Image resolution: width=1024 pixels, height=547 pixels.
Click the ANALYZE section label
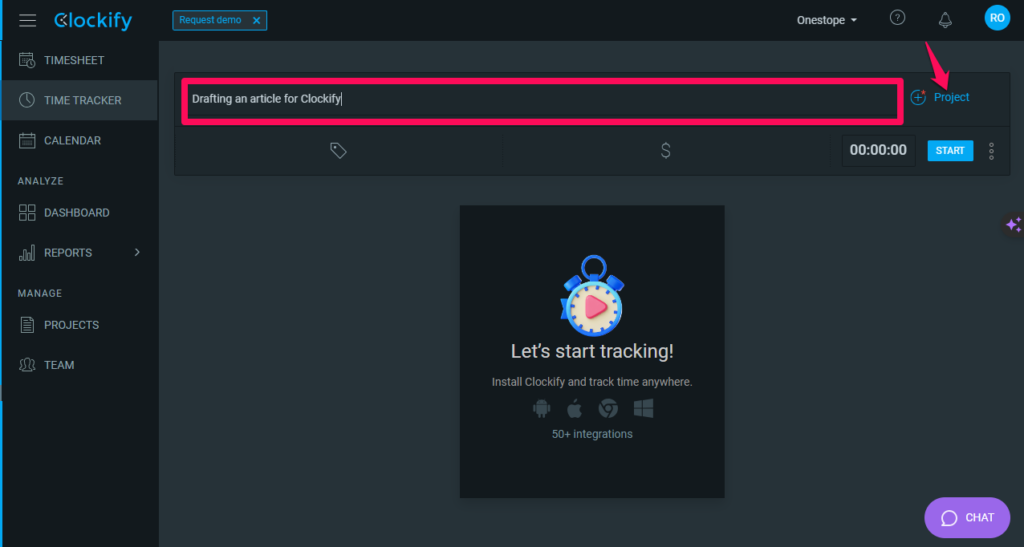pyautogui.click(x=40, y=181)
